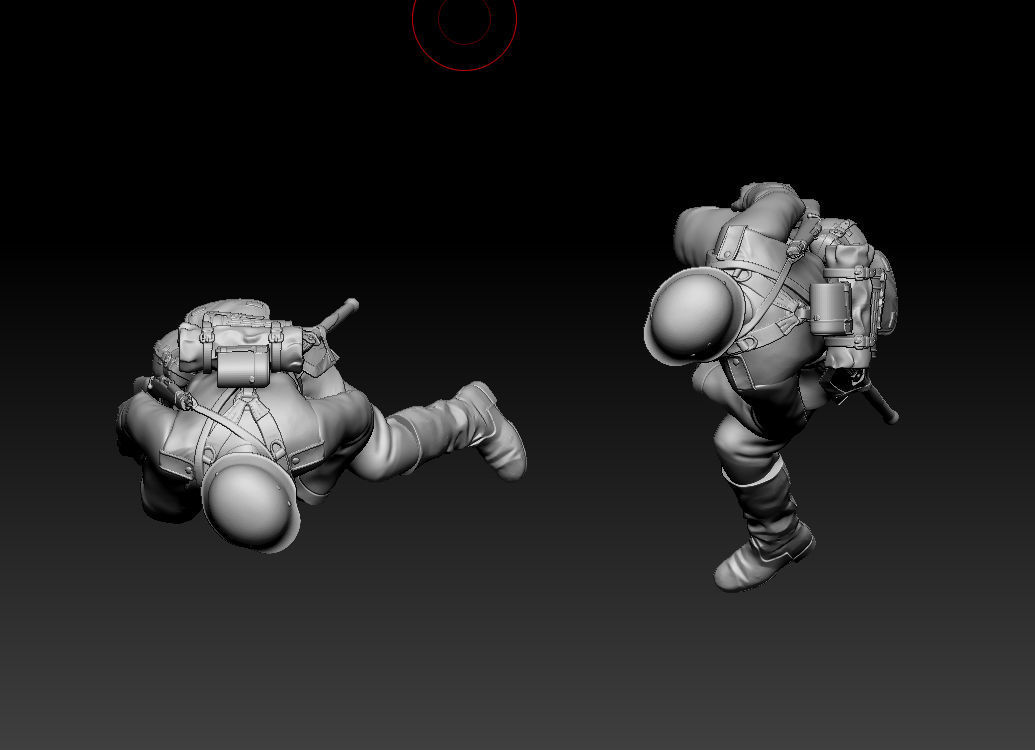Click the right running soldier model

click(x=772, y=386)
